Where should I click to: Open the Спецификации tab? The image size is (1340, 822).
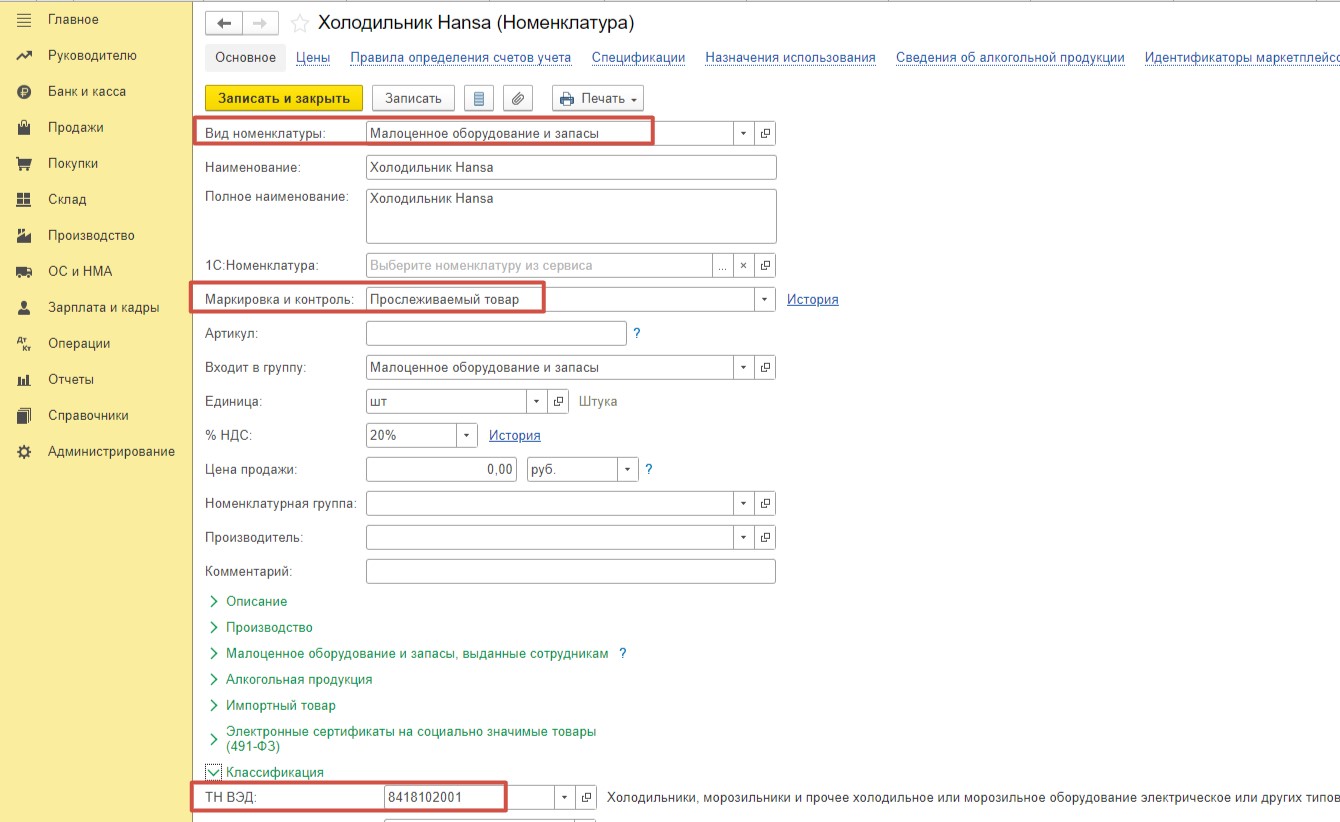[638, 57]
